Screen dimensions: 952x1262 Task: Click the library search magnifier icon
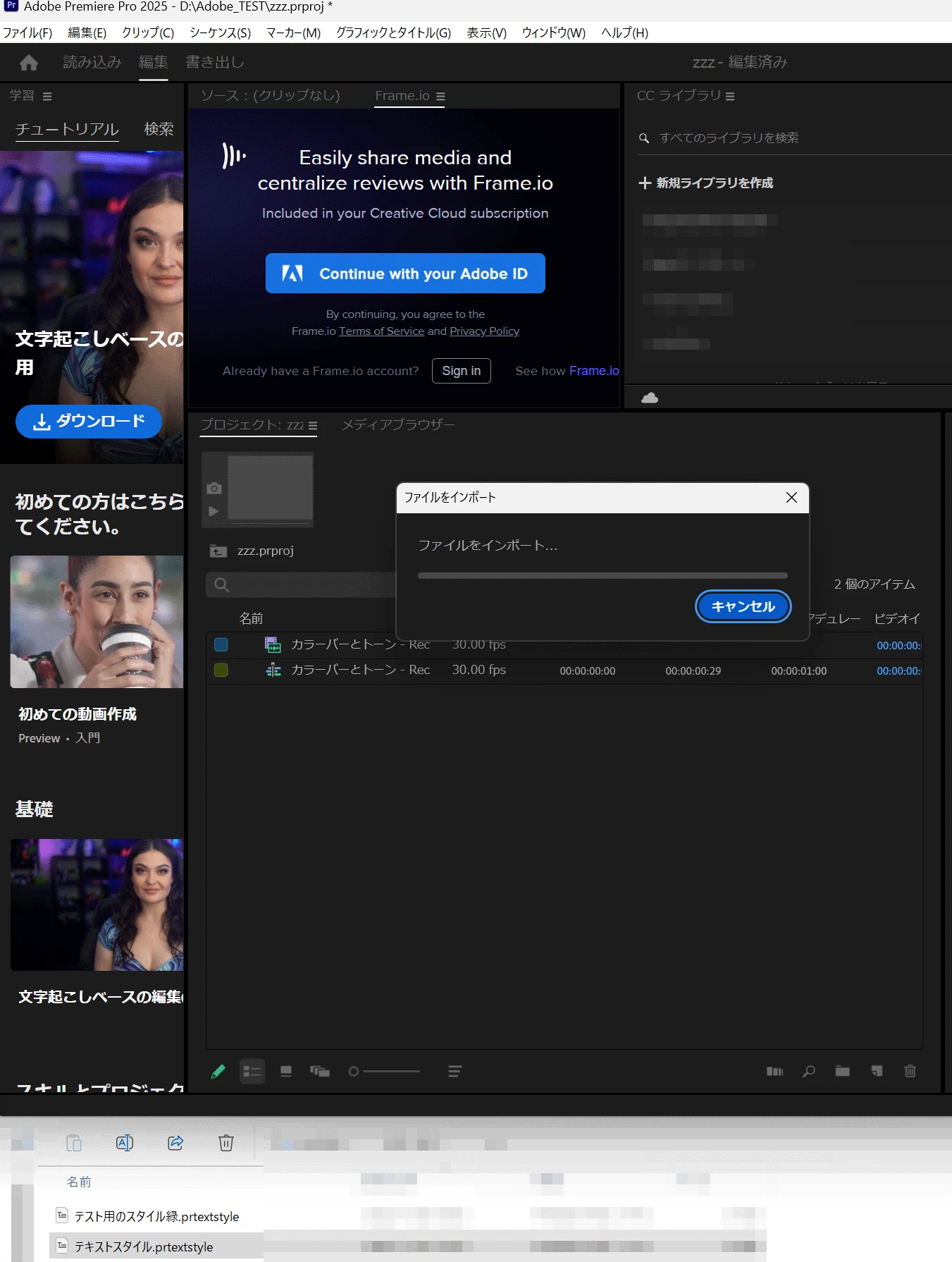coord(644,138)
